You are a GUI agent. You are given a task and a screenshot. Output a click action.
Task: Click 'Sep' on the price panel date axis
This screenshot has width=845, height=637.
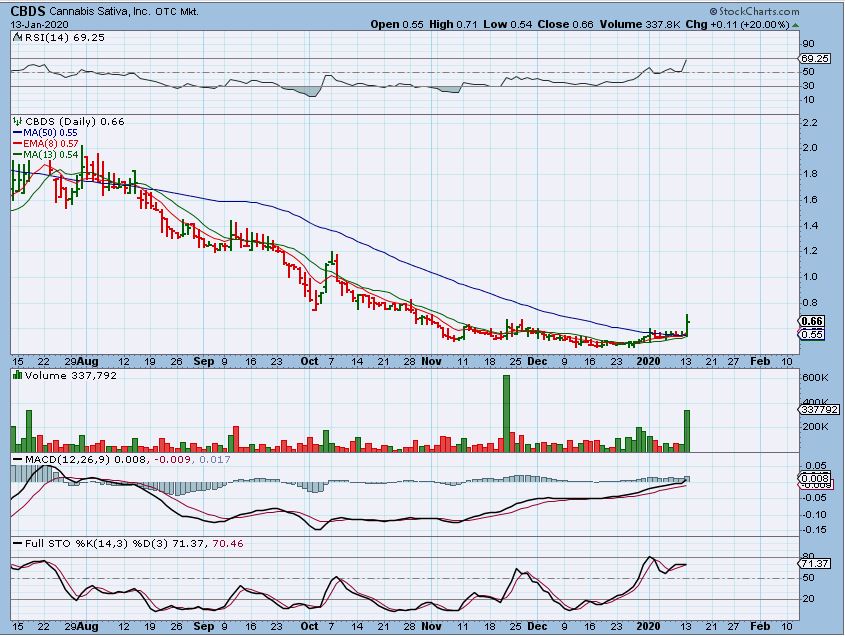203,361
